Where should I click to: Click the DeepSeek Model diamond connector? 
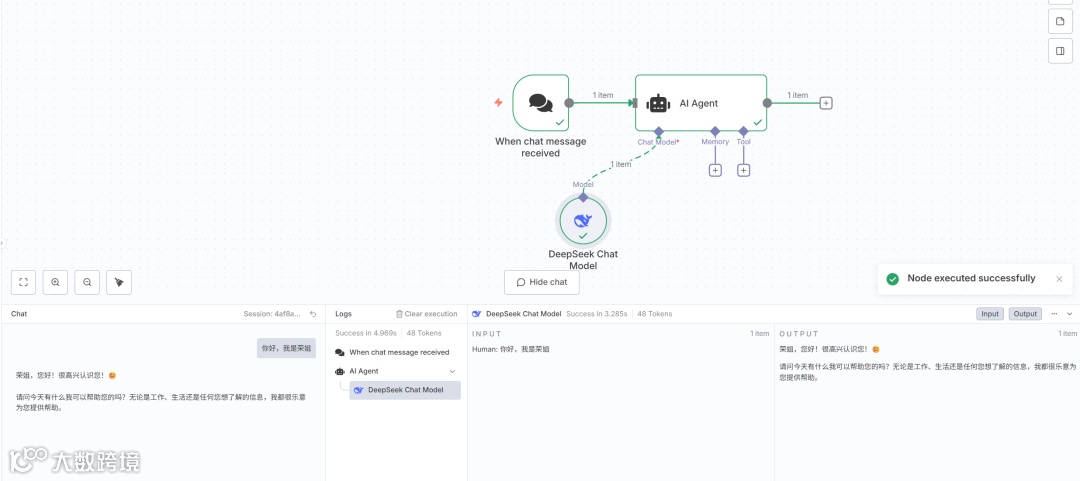583,197
